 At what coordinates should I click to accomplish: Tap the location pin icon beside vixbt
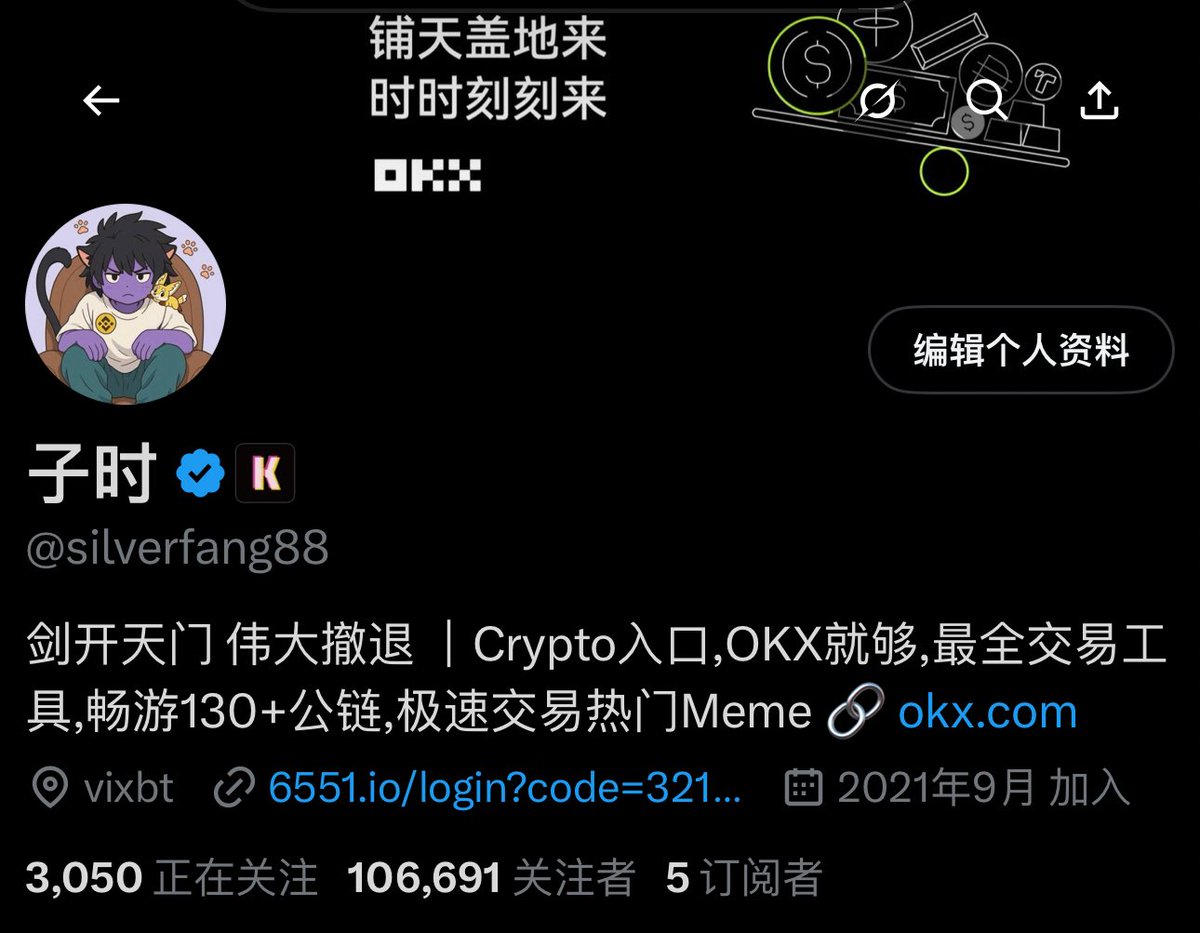click(x=48, y=789)
